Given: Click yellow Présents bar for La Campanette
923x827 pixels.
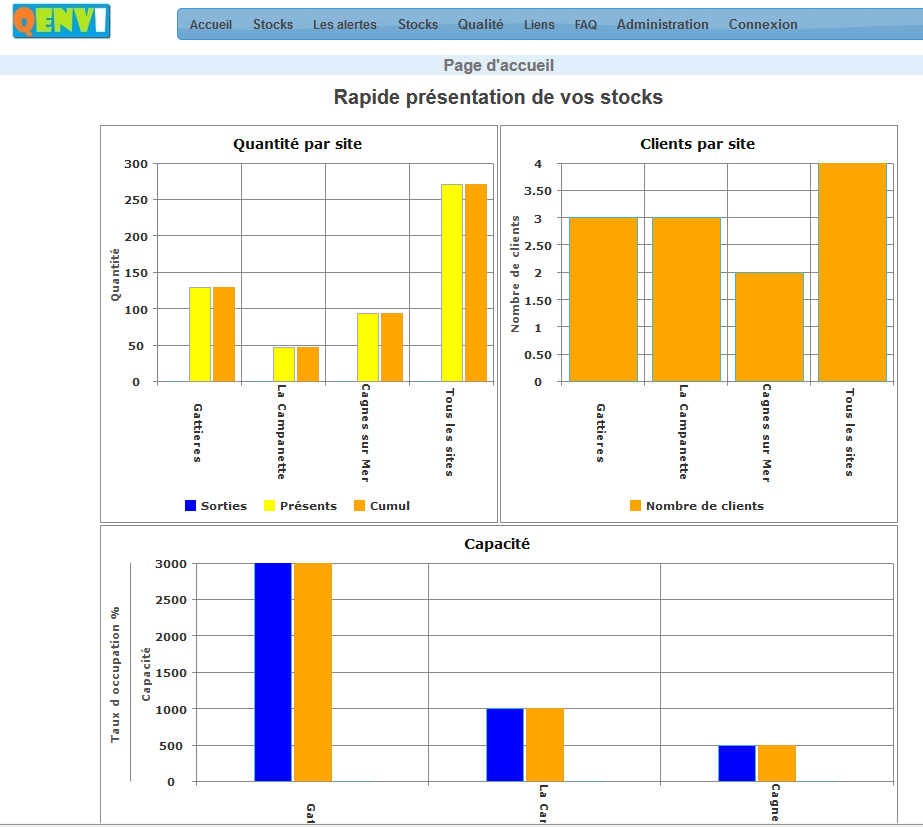Looking at the screenshot, I should click(284, 364).
